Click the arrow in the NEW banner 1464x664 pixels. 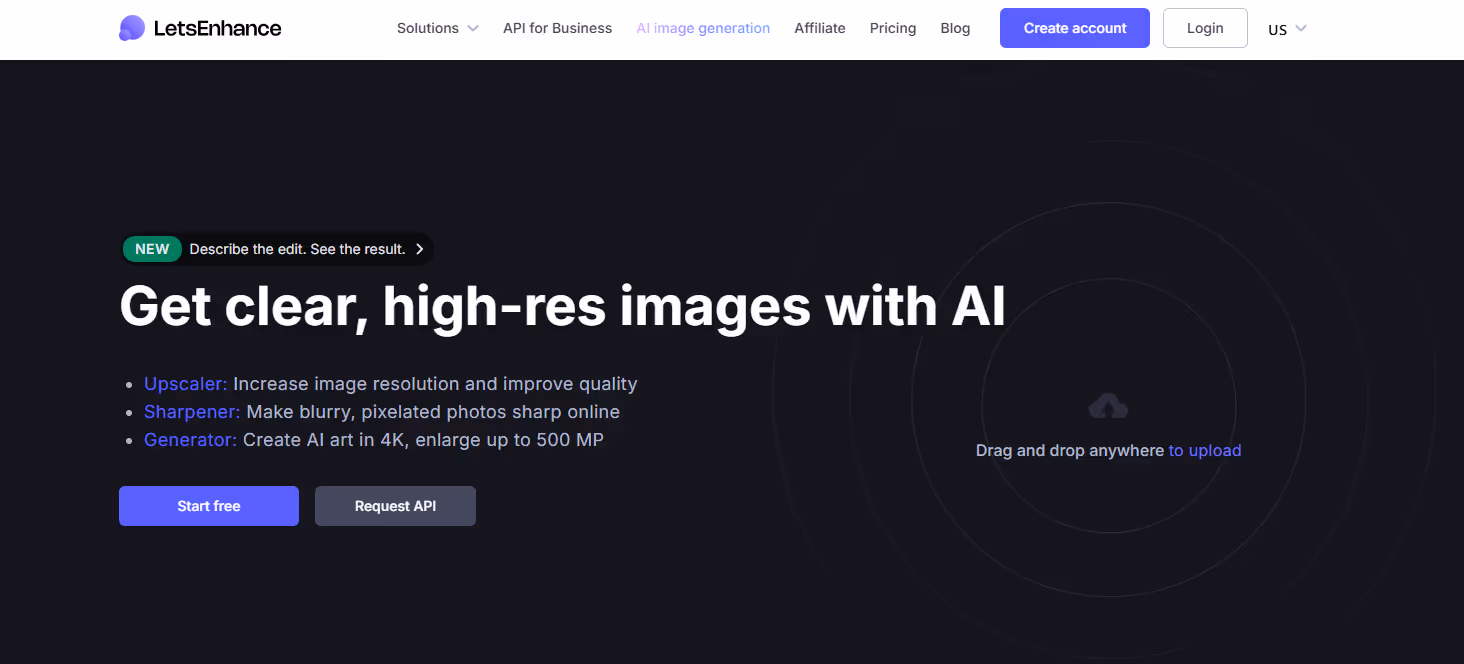click(x=419, y=249)
